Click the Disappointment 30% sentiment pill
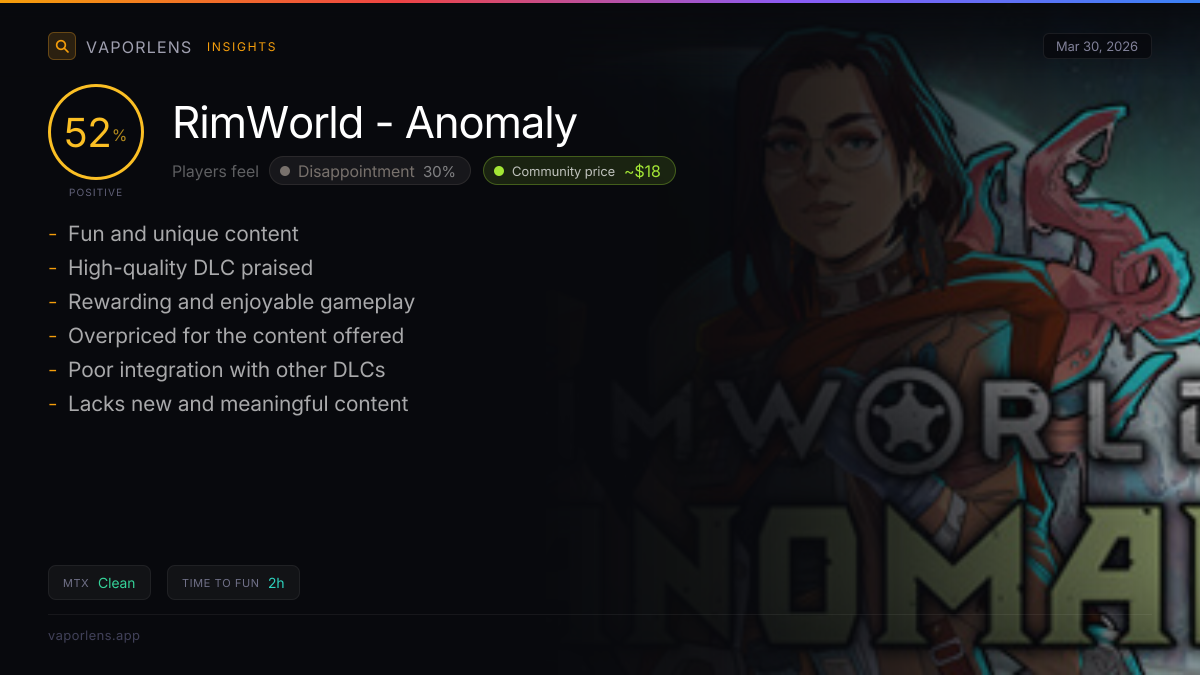 pos(370,171)
